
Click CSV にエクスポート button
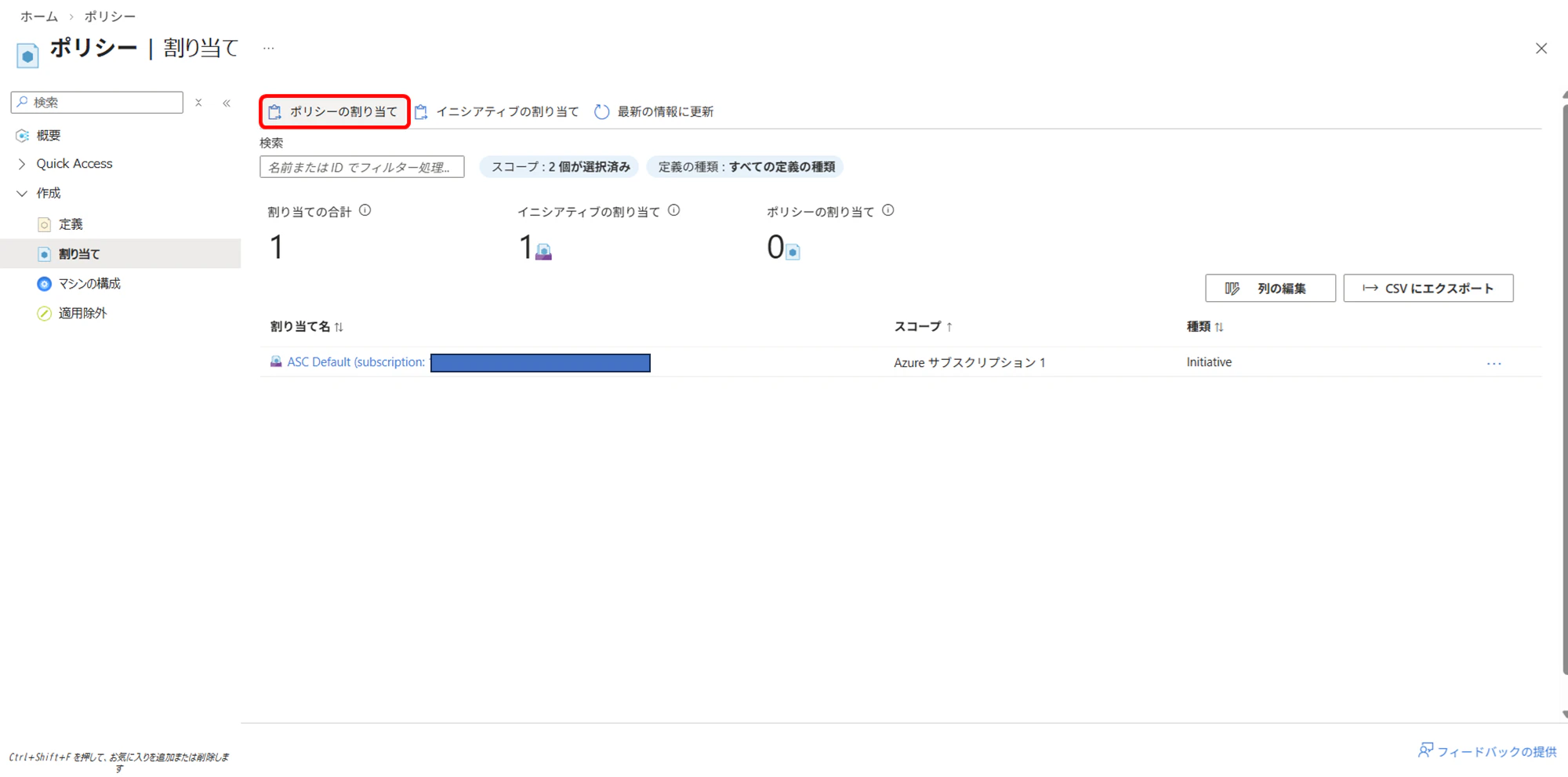[1428, 288]
